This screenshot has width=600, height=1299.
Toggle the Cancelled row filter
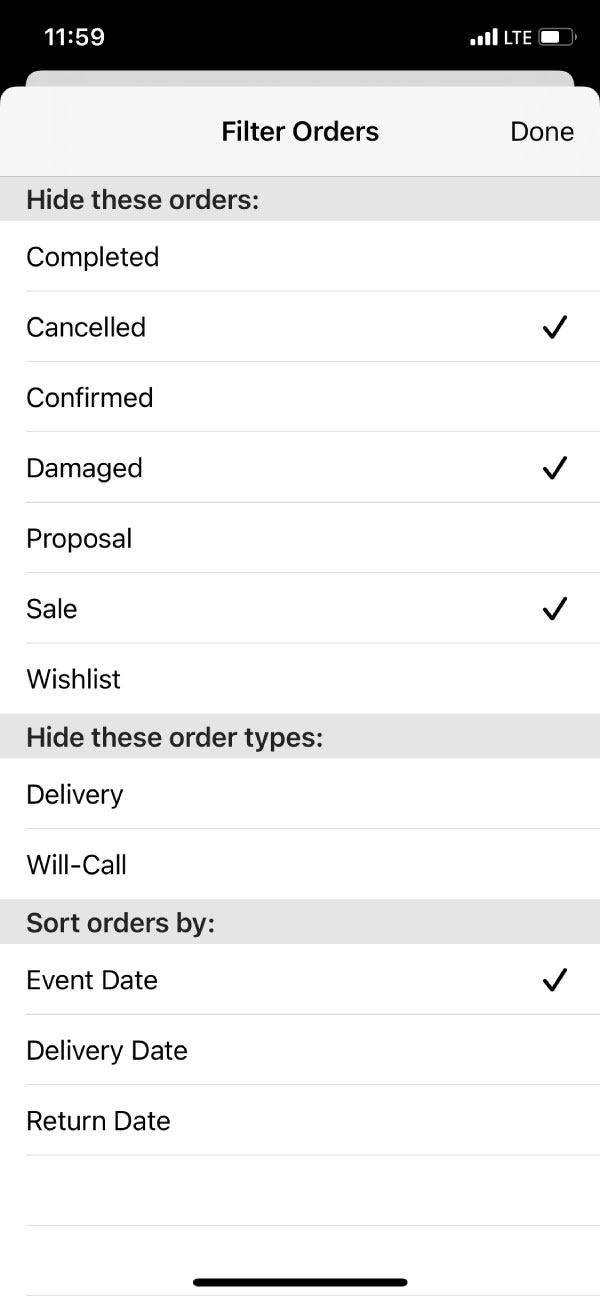300,327
